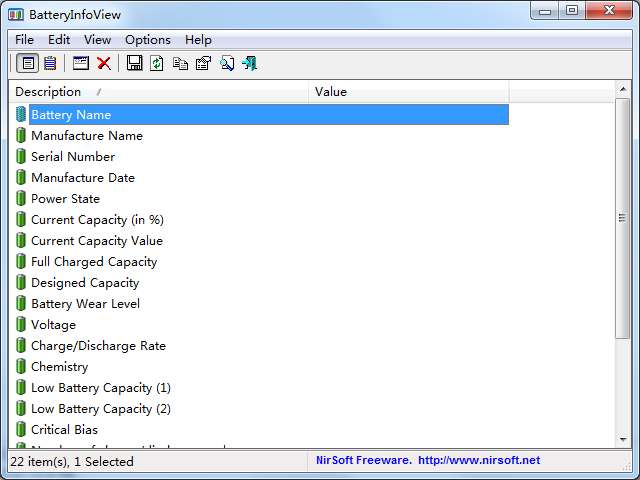
Task: Click the floppy disk Save icon
Action: [135, 63]
